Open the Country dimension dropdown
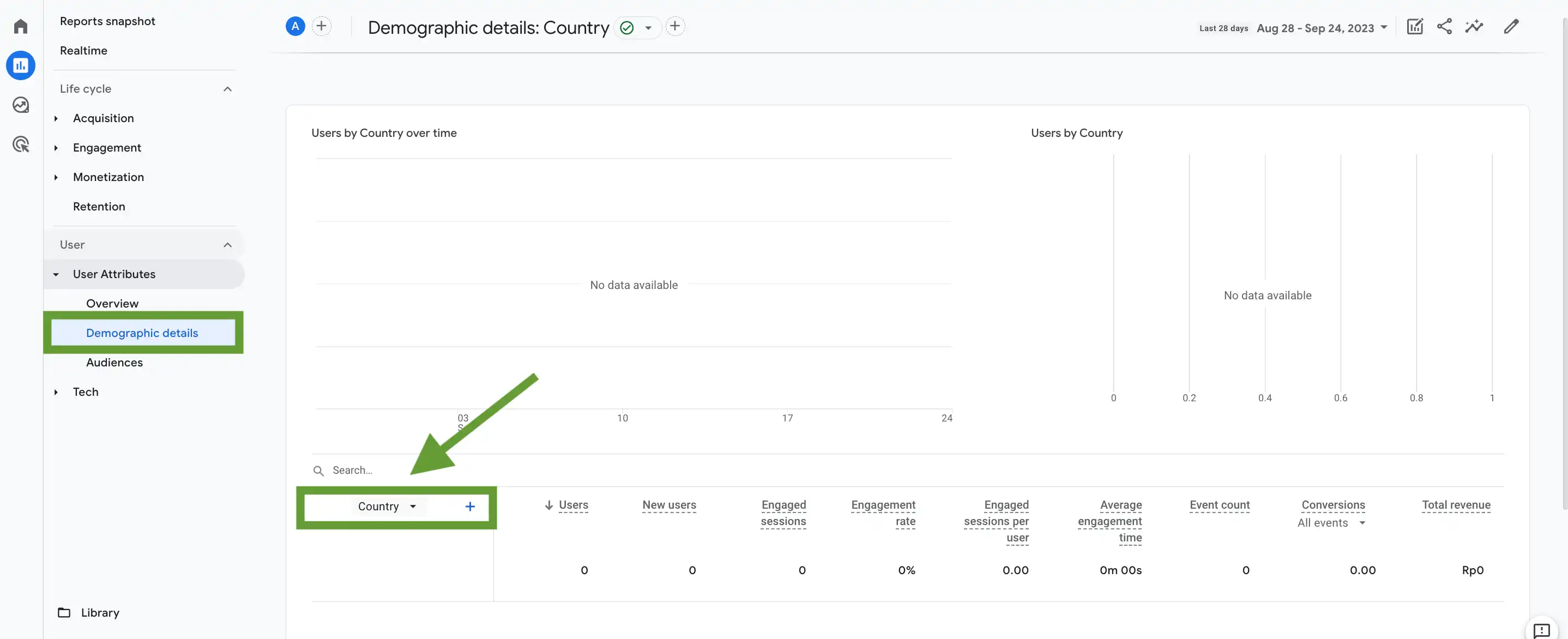The width and height of the screenshot is (1568, 639). coord(387,507)
